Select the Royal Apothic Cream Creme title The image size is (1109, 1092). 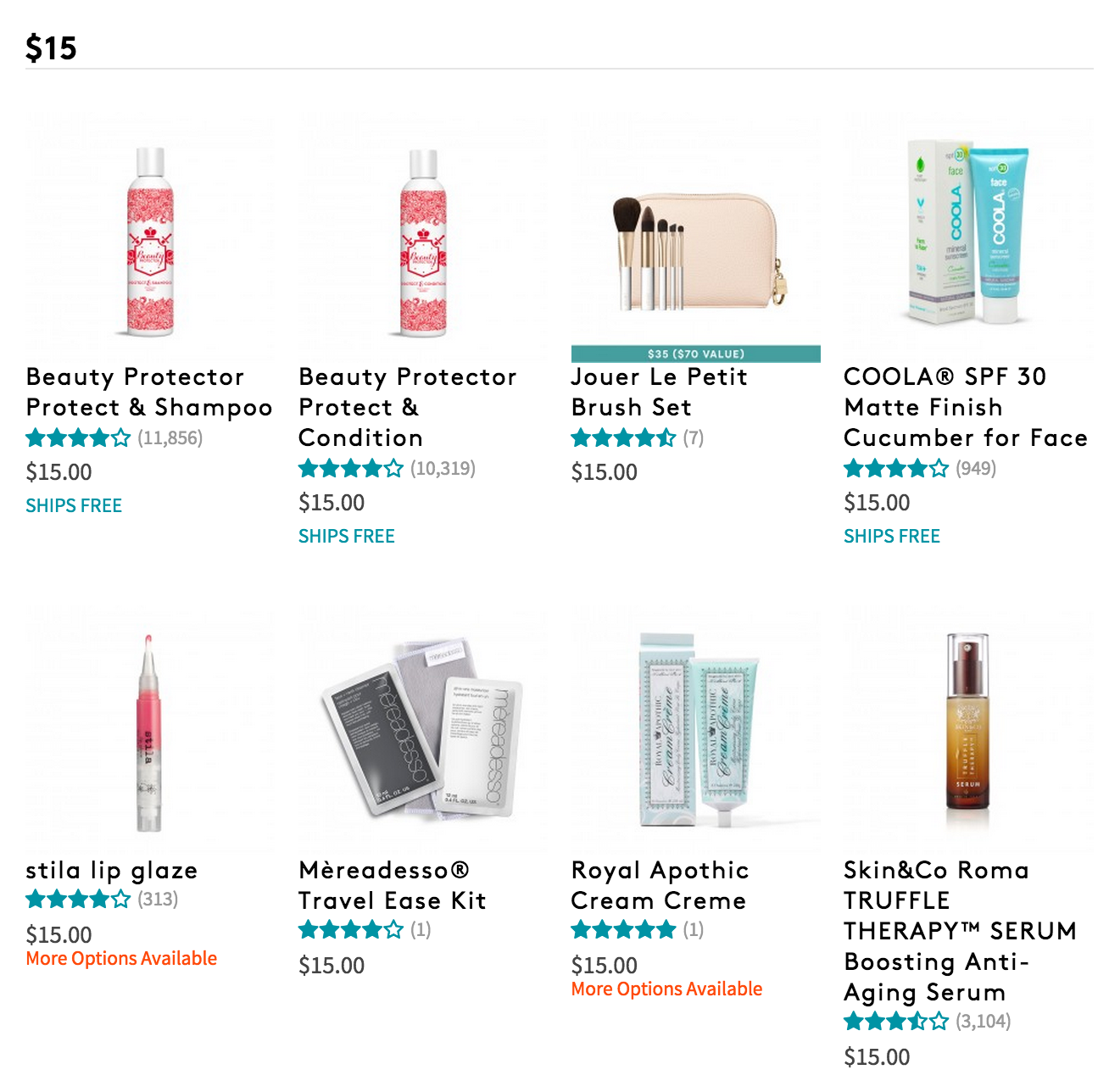tap(660, 885)
